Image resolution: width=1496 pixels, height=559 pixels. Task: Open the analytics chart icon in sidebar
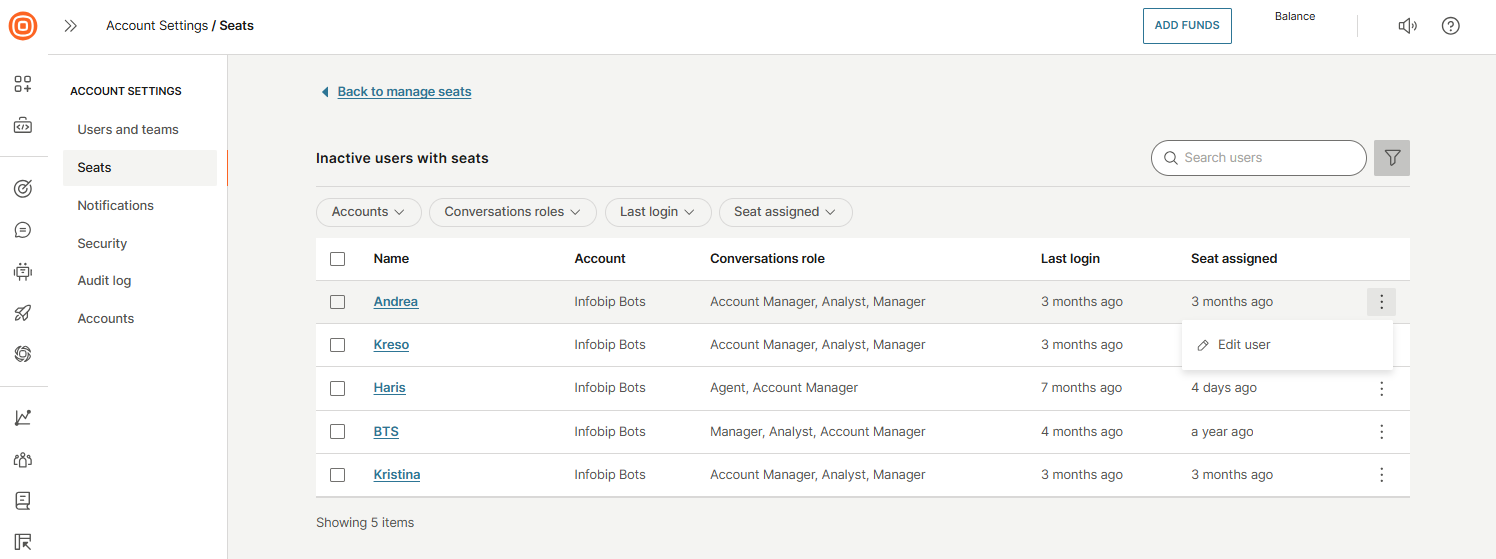[23, 418]
